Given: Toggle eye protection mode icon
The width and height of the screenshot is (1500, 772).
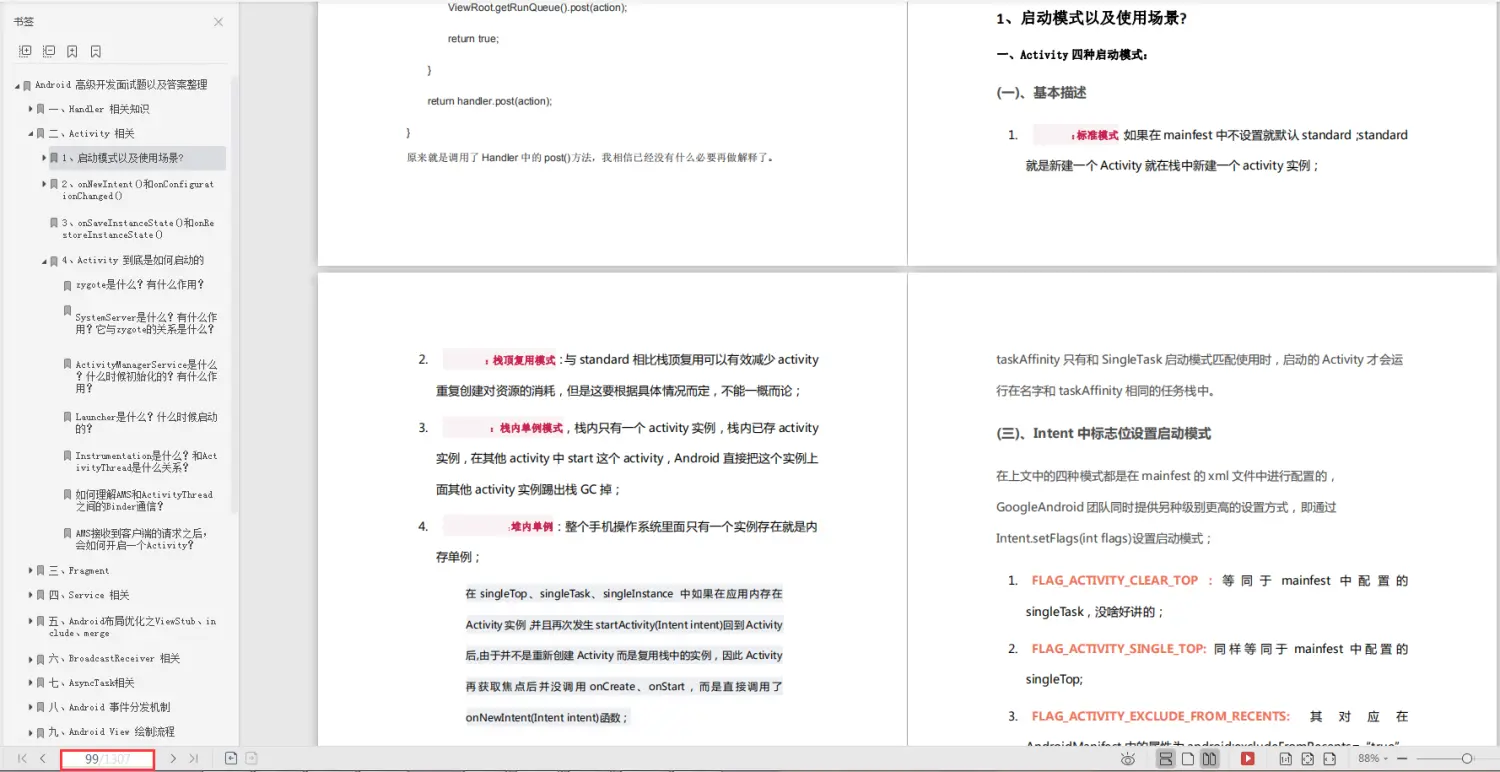Looking at the screenshot, I should coord(1128,759).
